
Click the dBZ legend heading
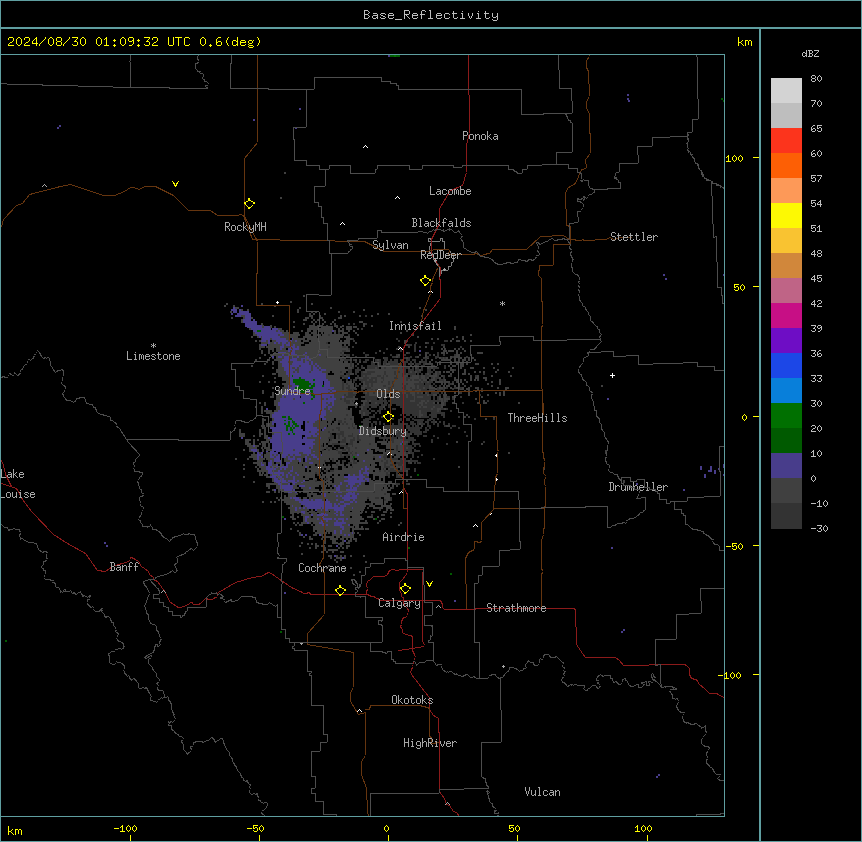tap(810, 53)
